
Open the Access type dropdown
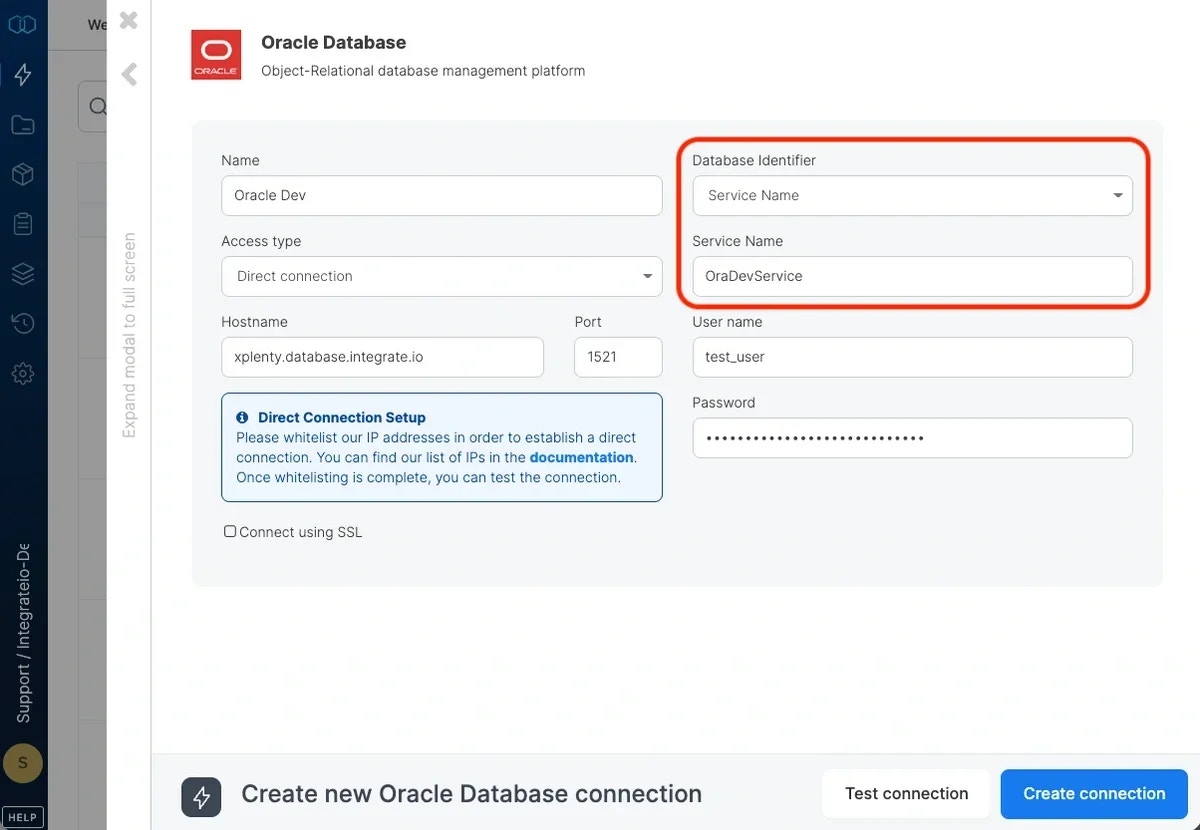click(x=441, y=276)
